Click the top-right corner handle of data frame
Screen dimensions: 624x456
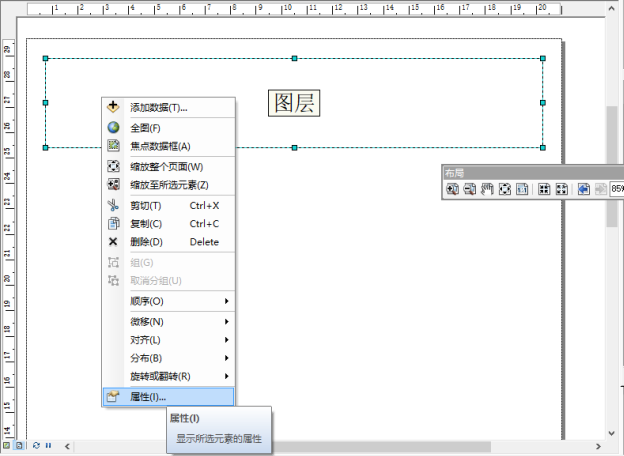543,58
